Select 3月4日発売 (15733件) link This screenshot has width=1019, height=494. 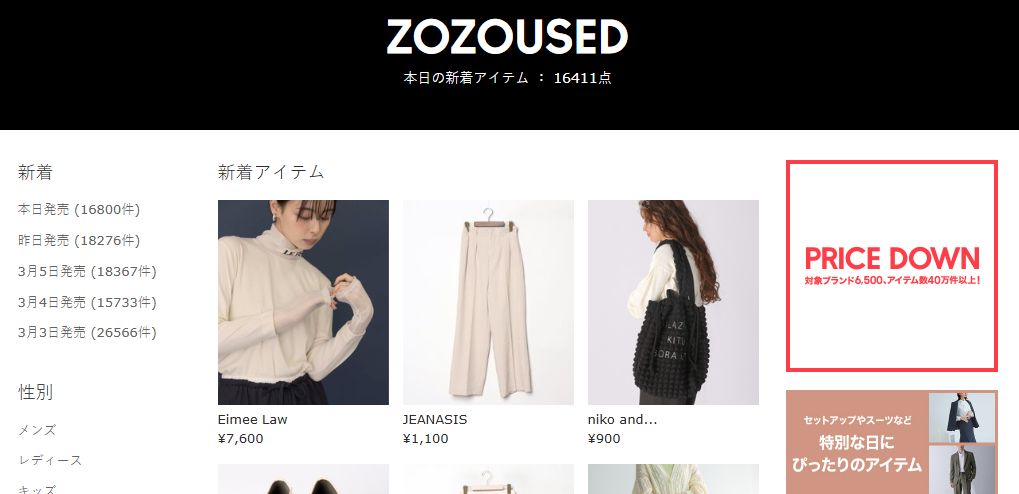click(x=87, y=302)
